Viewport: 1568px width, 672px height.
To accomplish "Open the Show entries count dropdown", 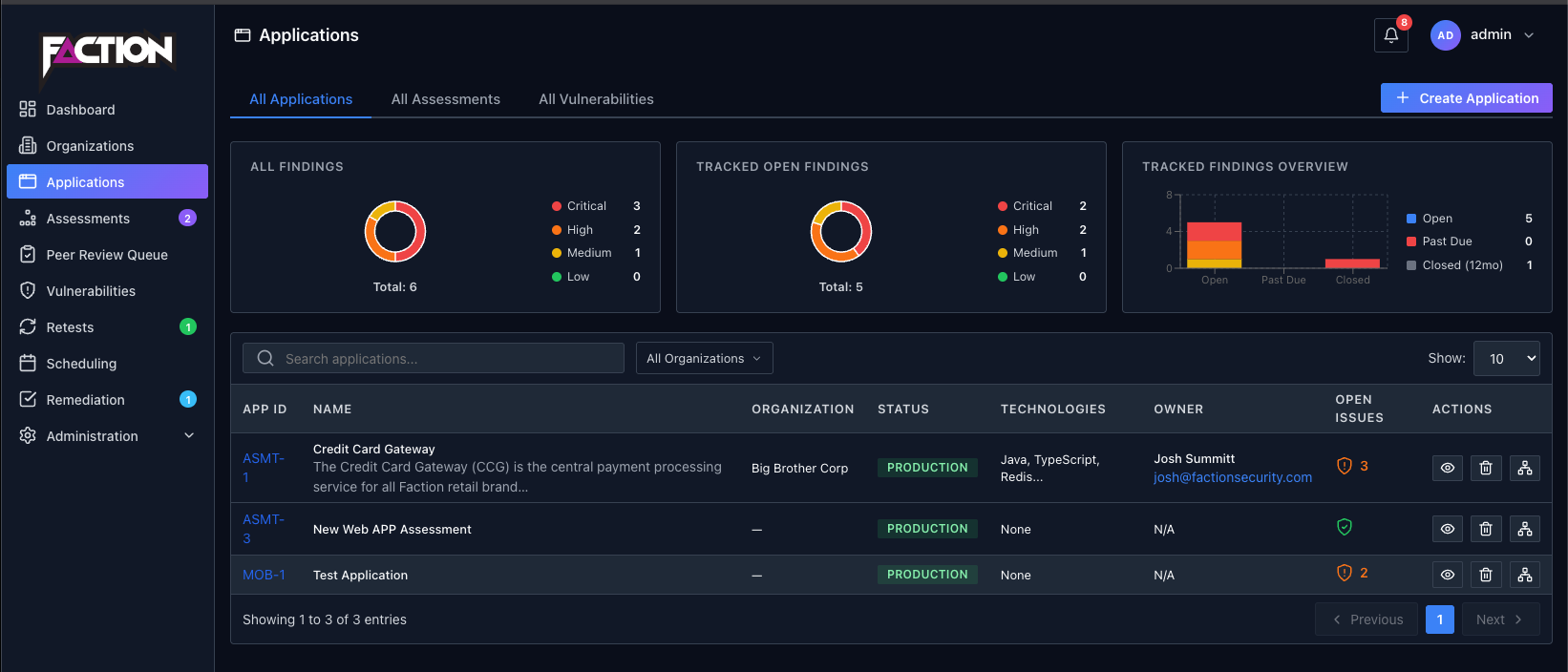I will point(1507,358).
